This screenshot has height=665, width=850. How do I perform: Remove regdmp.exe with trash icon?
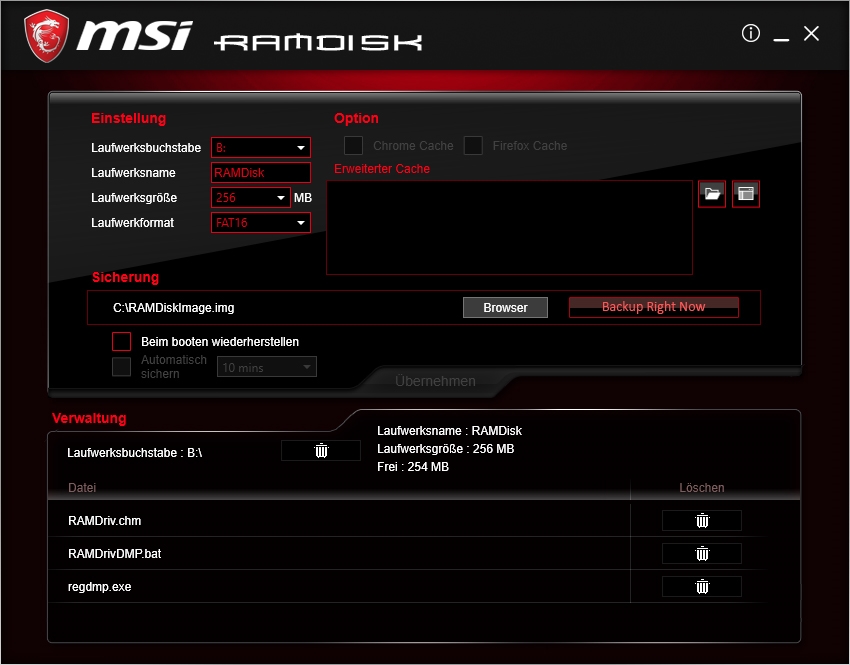[702, 587]
